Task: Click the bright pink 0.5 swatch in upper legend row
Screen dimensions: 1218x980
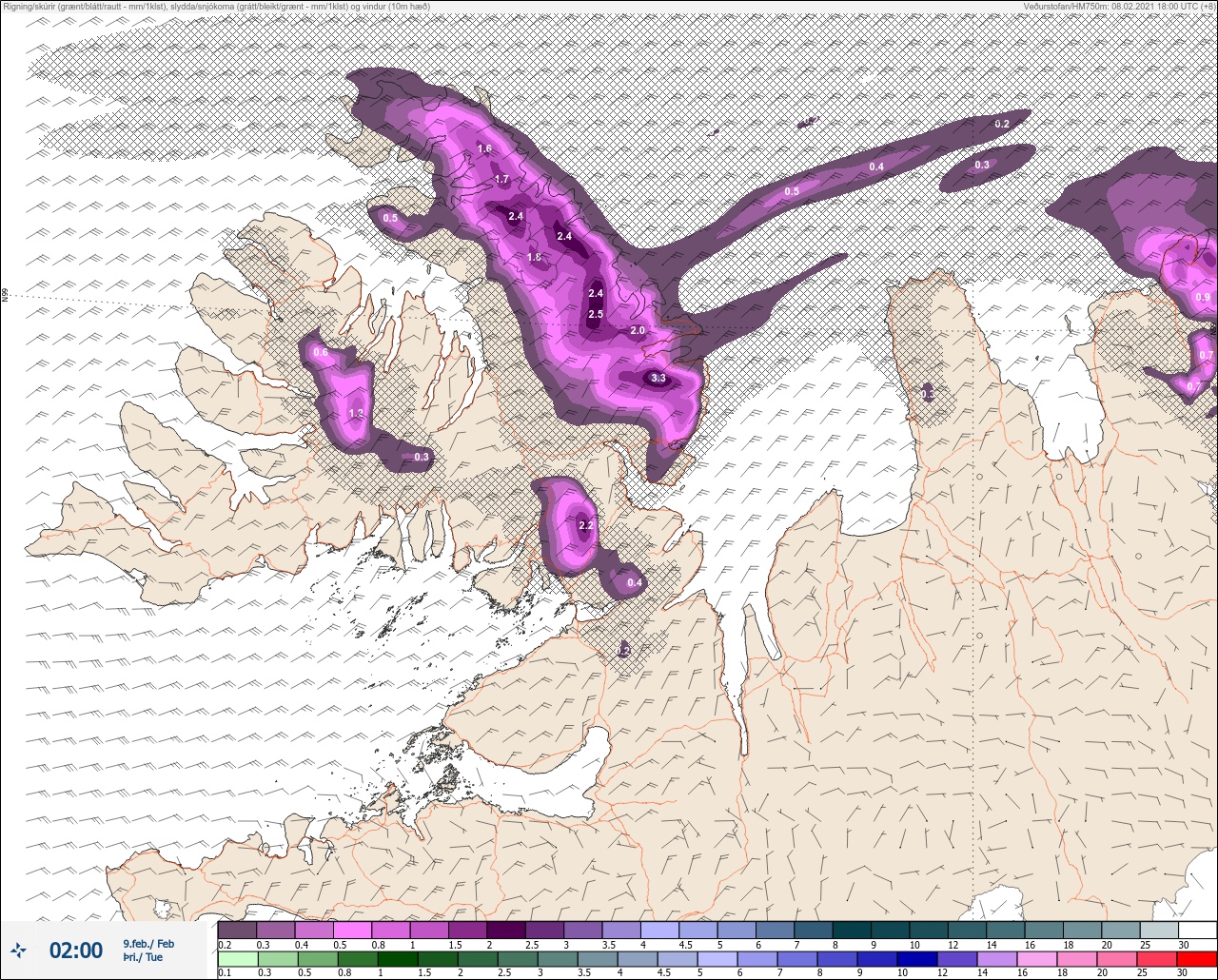Action: [x=352, y=930]
